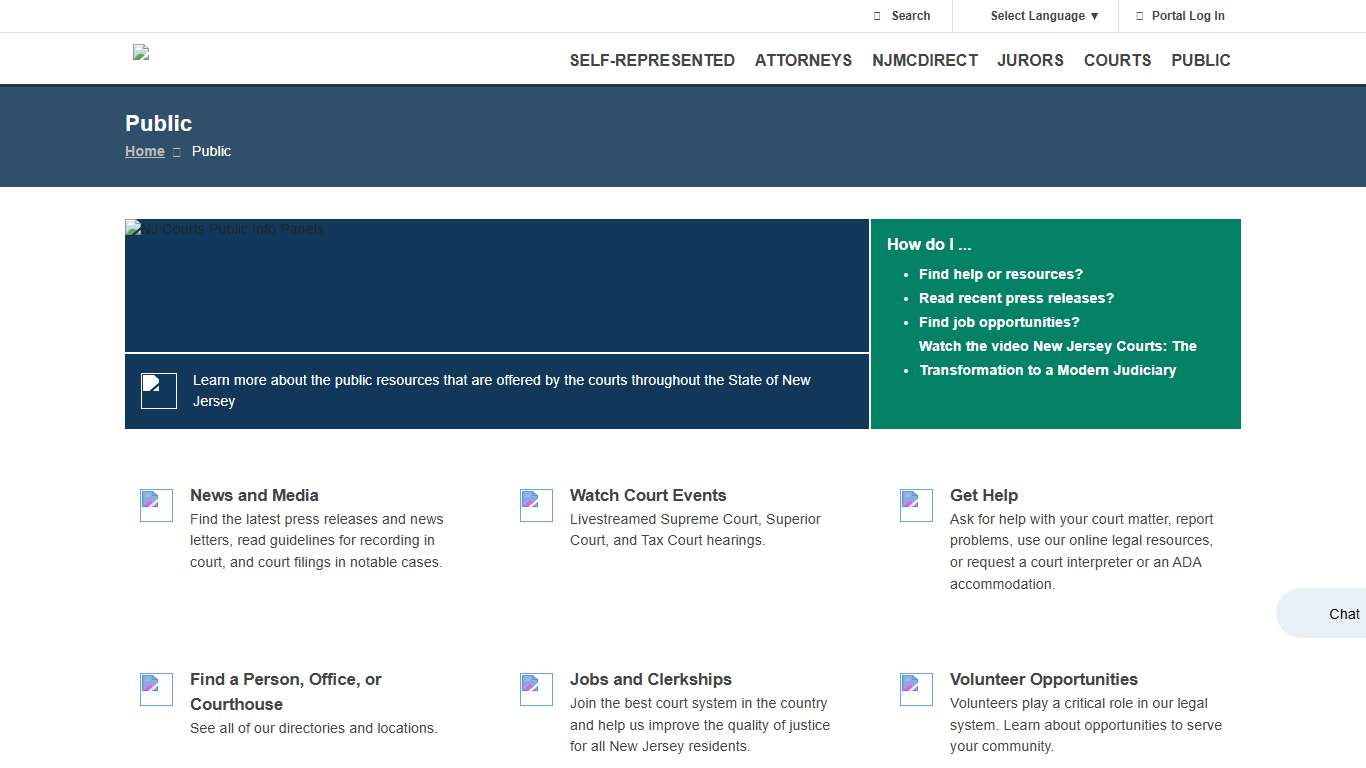
Task: Open the Self-Represented menu
Action: click(652, 60)
